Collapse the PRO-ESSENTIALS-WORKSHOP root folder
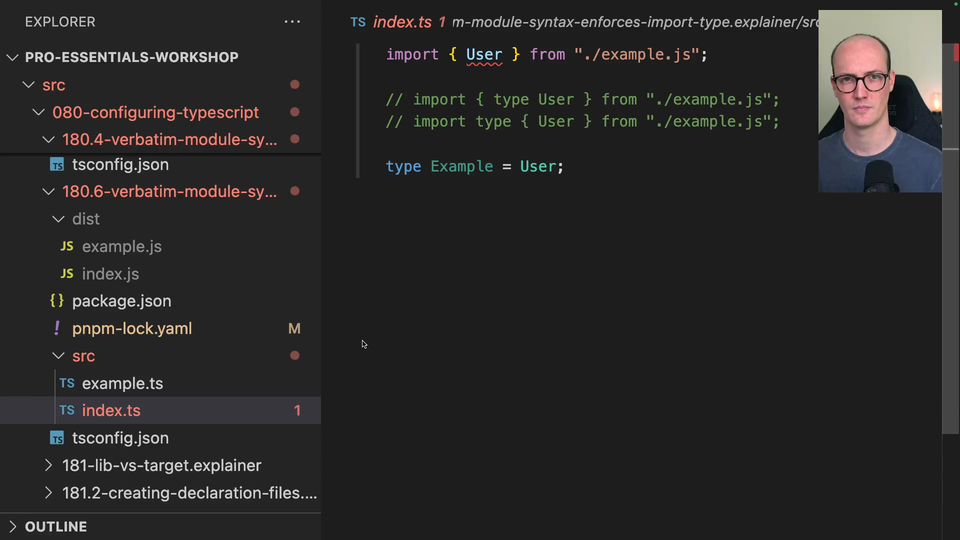 click(x=13, y=57)
